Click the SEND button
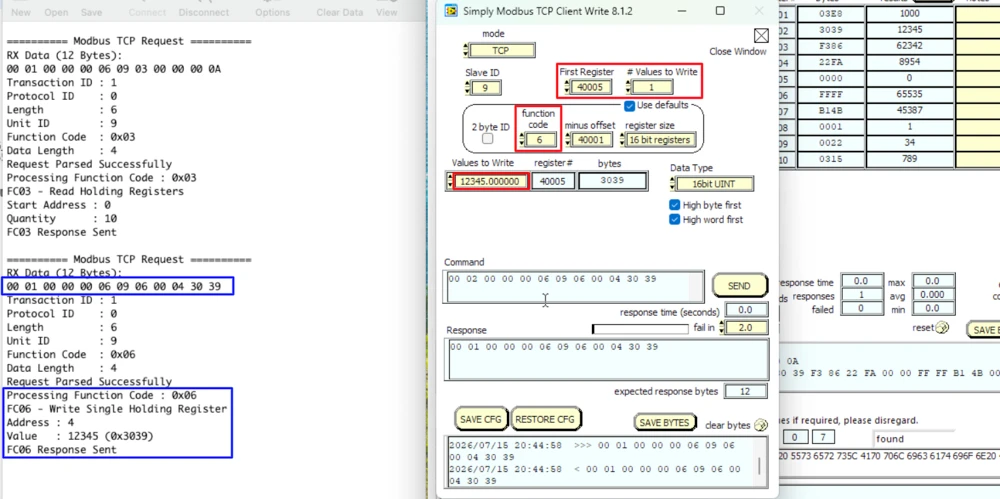The width and height of the screenshot is (1000, 499). pos(739,286)
